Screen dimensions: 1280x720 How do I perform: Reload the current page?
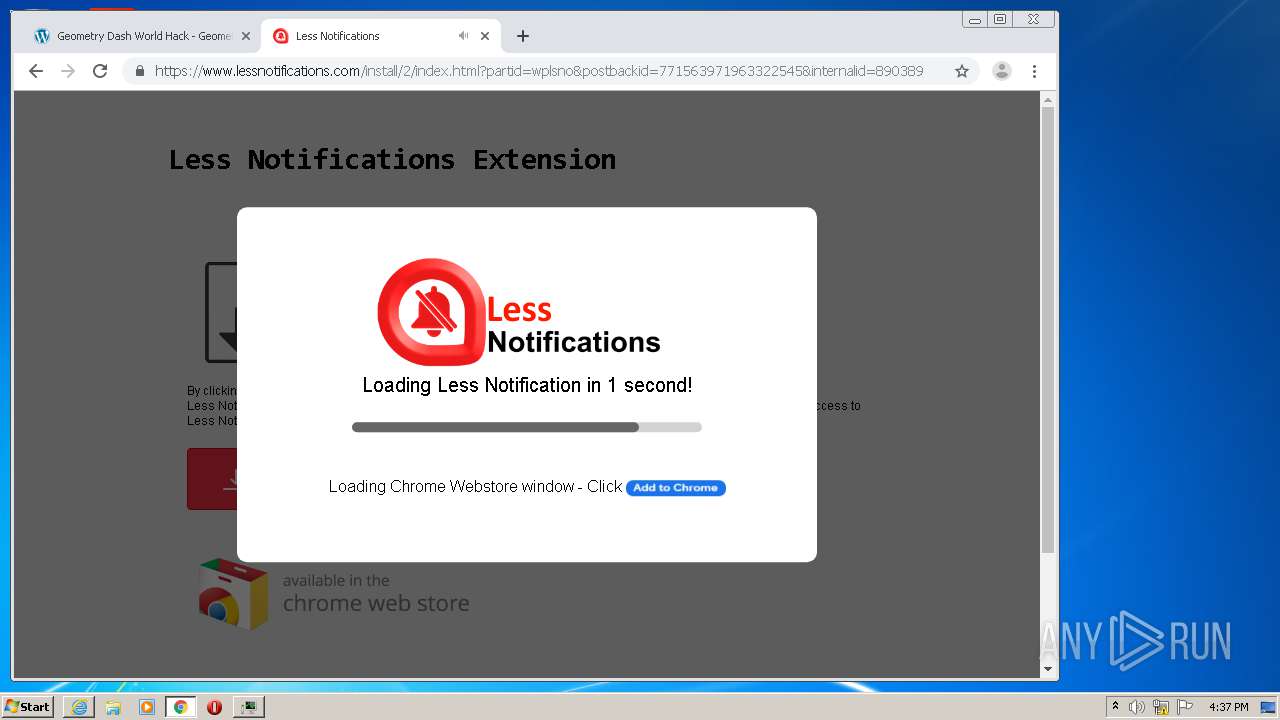[x=100, y=71]
